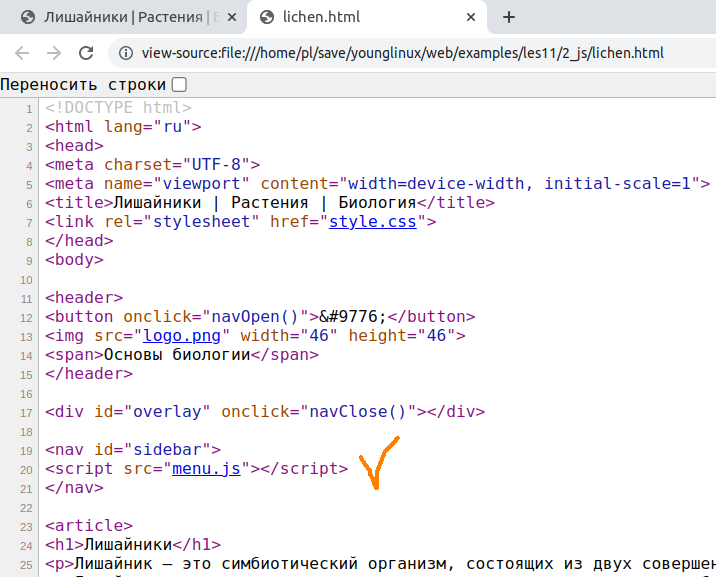The height and width of the screenshot is (577, 716).
Task: Close the lichen.html tab
Action: tap(471, 17)
